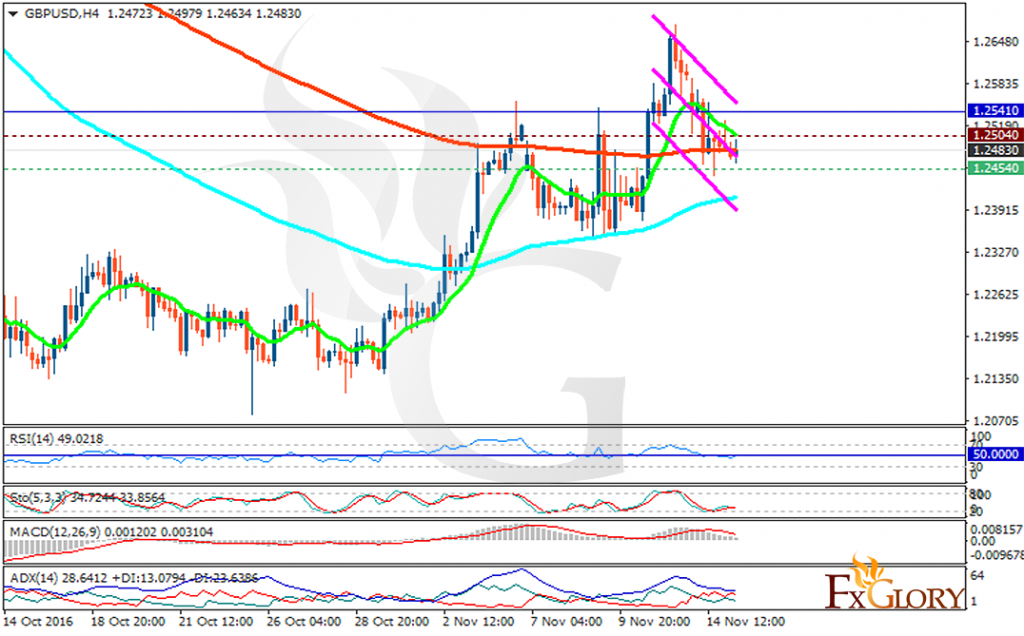
Task: Click the -0.009678 MACD scale value
Action: pos(997,555)
